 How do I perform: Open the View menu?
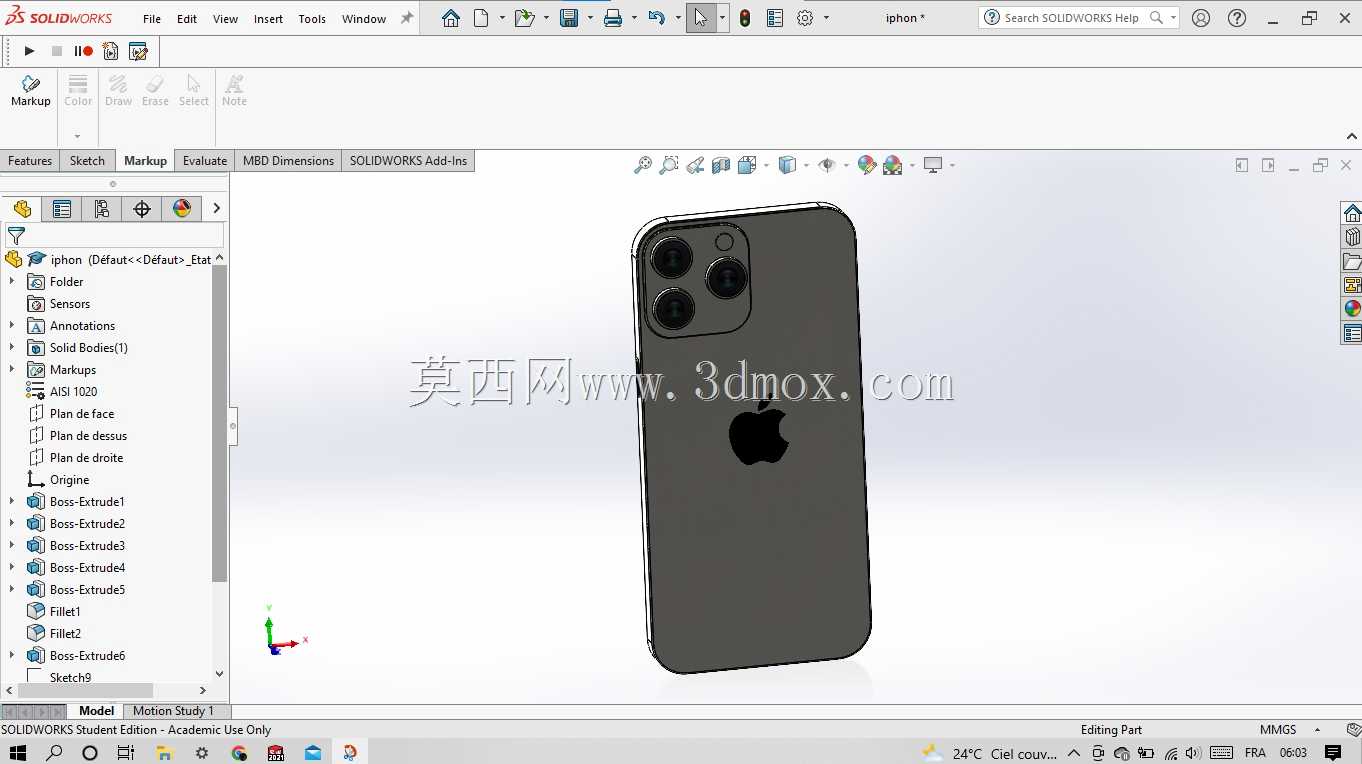pyautogui.click(x=226, y=19)
